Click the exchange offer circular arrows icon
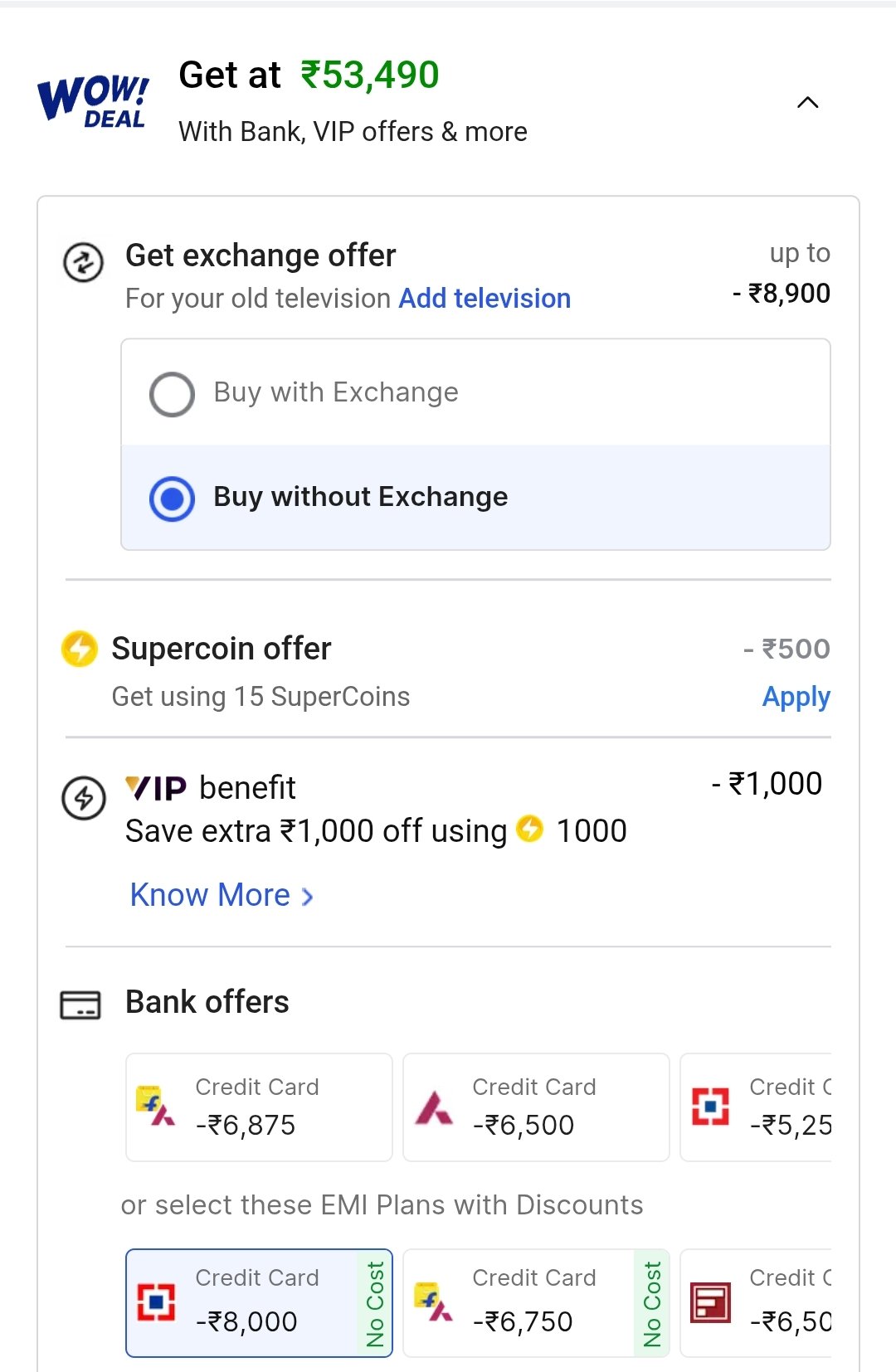896x1372 pixels. 84,263
